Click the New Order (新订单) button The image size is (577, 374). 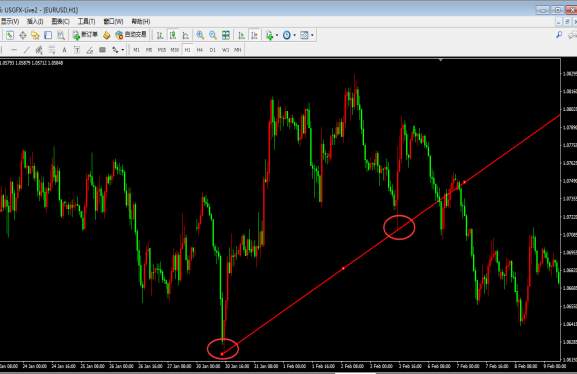click(x=85, y=35)
